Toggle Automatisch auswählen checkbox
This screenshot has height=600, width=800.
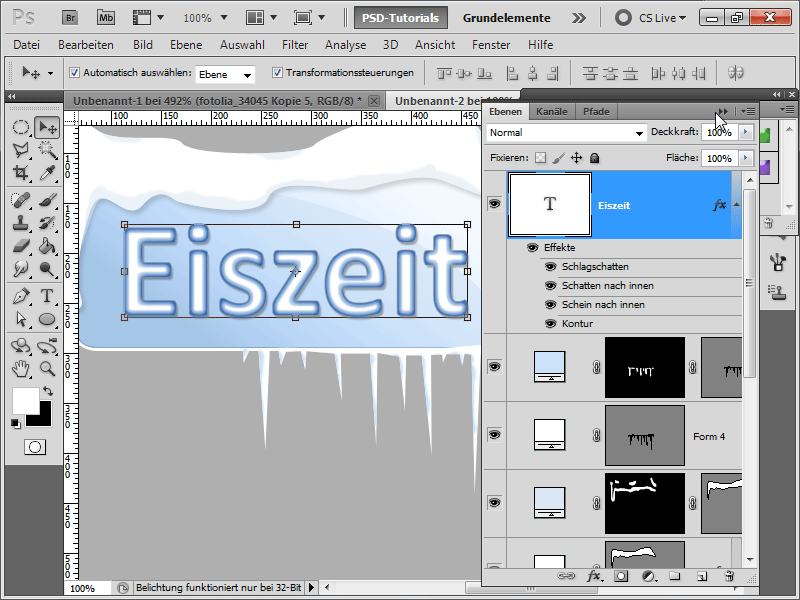[74, 72]
